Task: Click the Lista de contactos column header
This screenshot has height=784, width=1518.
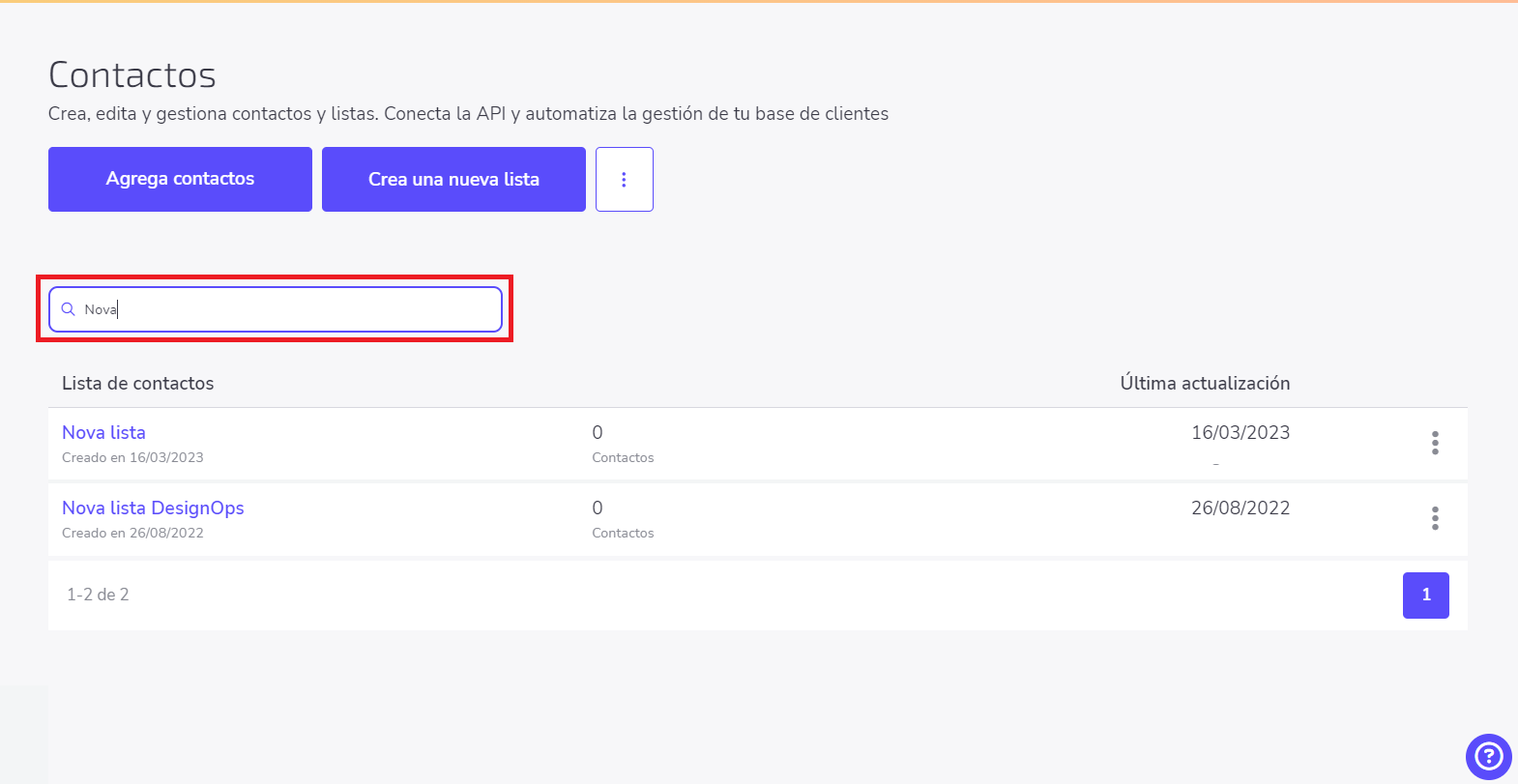Action: (138, 383)
